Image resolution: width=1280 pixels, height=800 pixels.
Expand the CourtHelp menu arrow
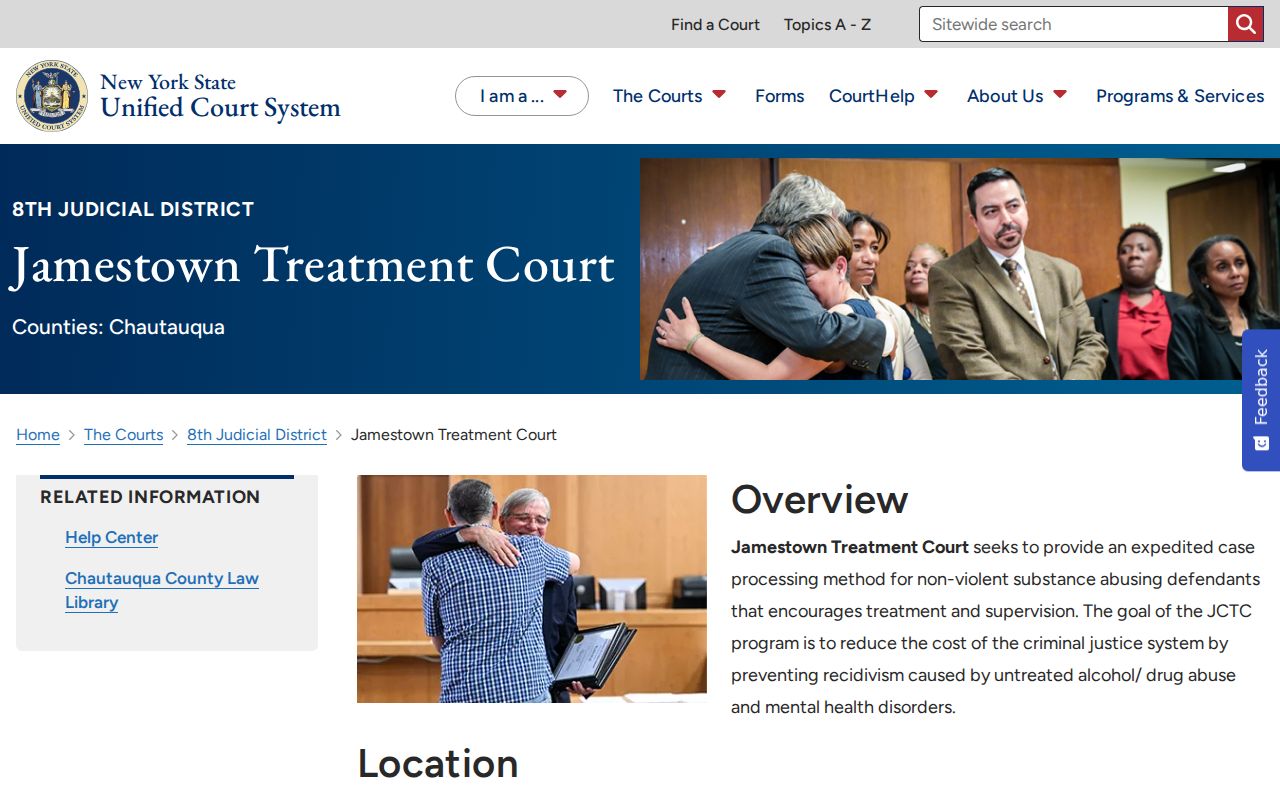931,95
